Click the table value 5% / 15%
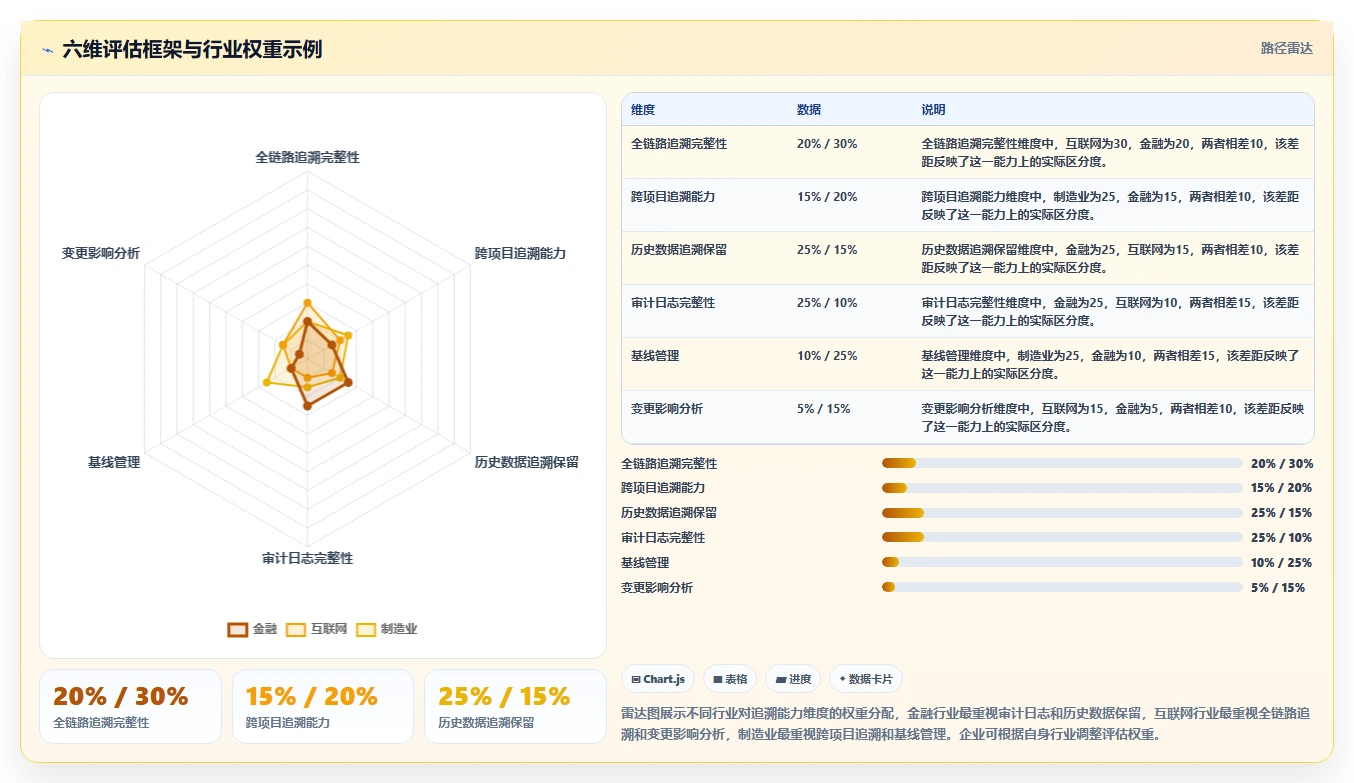 (x=824, y=409)
